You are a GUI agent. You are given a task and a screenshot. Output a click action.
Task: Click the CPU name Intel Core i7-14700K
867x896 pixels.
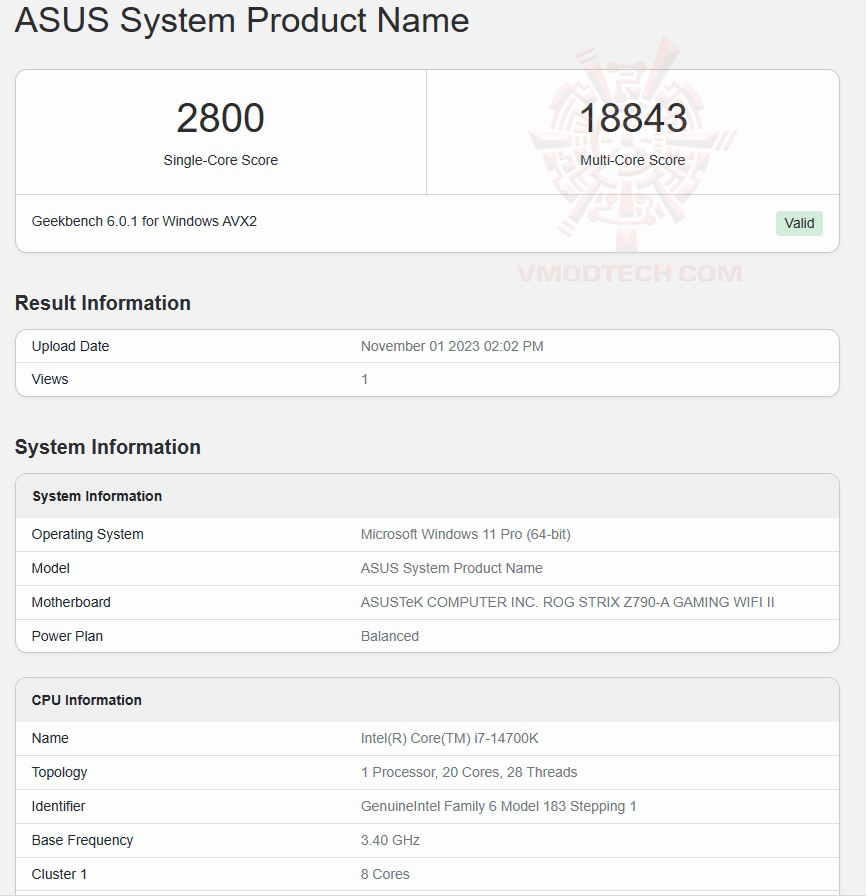(x=449, y=738)
